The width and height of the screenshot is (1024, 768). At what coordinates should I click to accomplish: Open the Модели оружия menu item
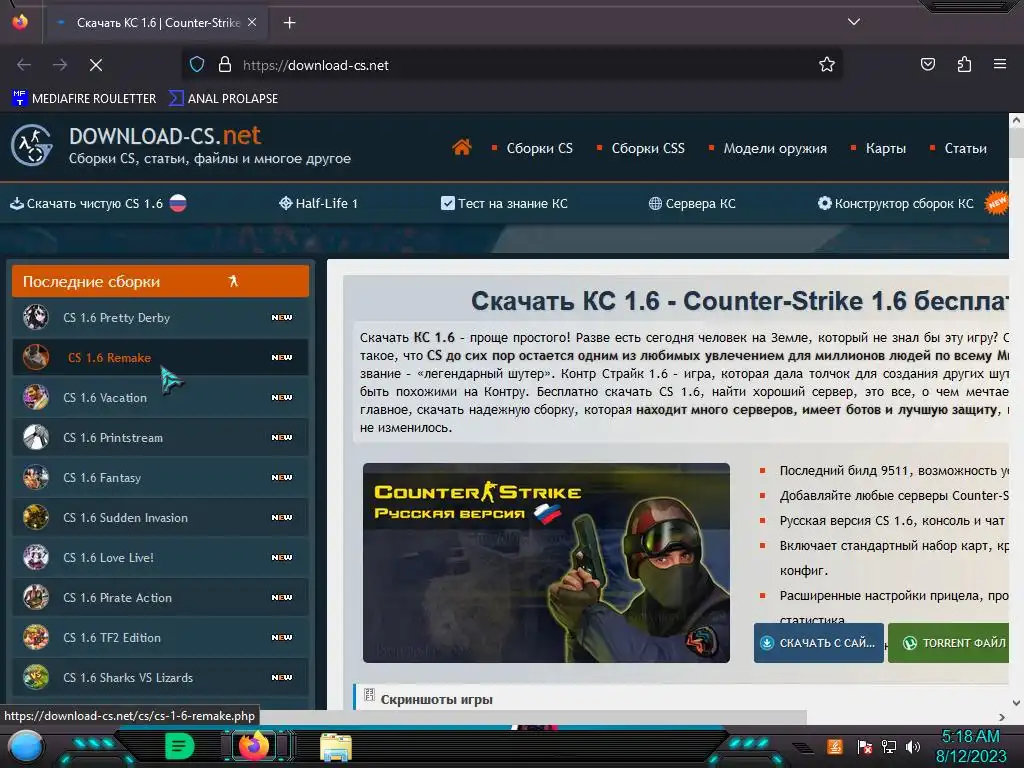pos(775,148)
